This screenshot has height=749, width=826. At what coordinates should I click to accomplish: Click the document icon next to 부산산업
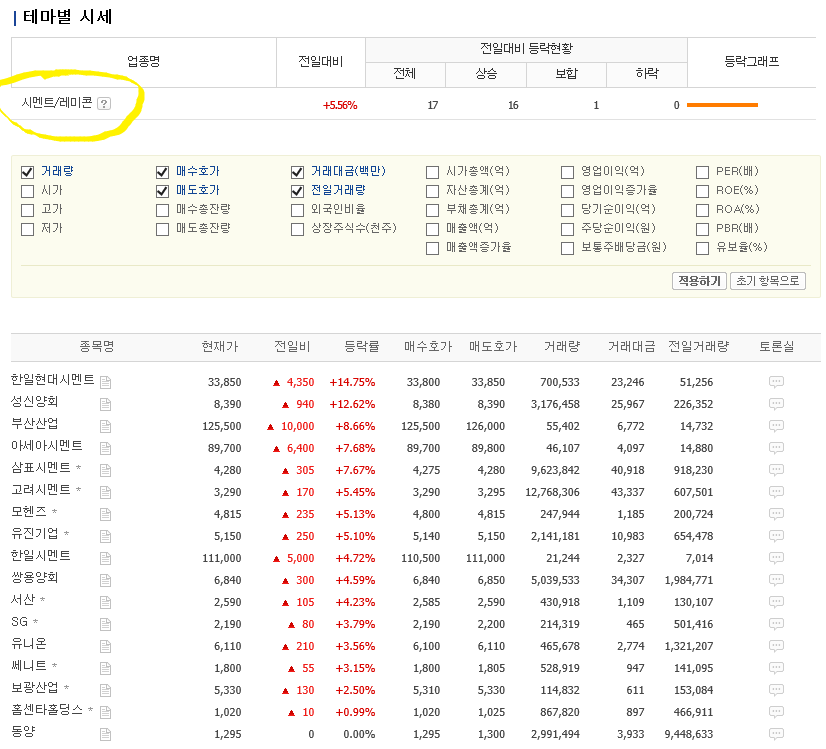pyautogui.click(x=105, y=426)
